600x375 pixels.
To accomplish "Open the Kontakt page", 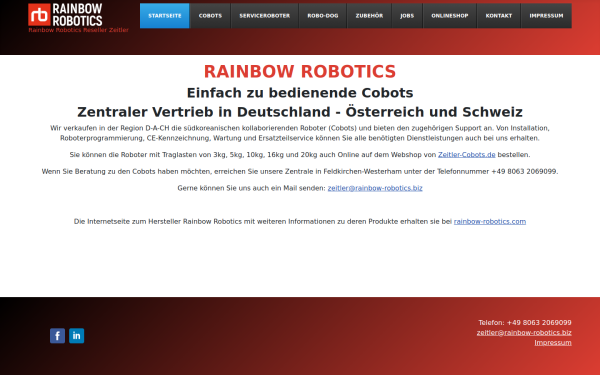I will click(499, 16).
